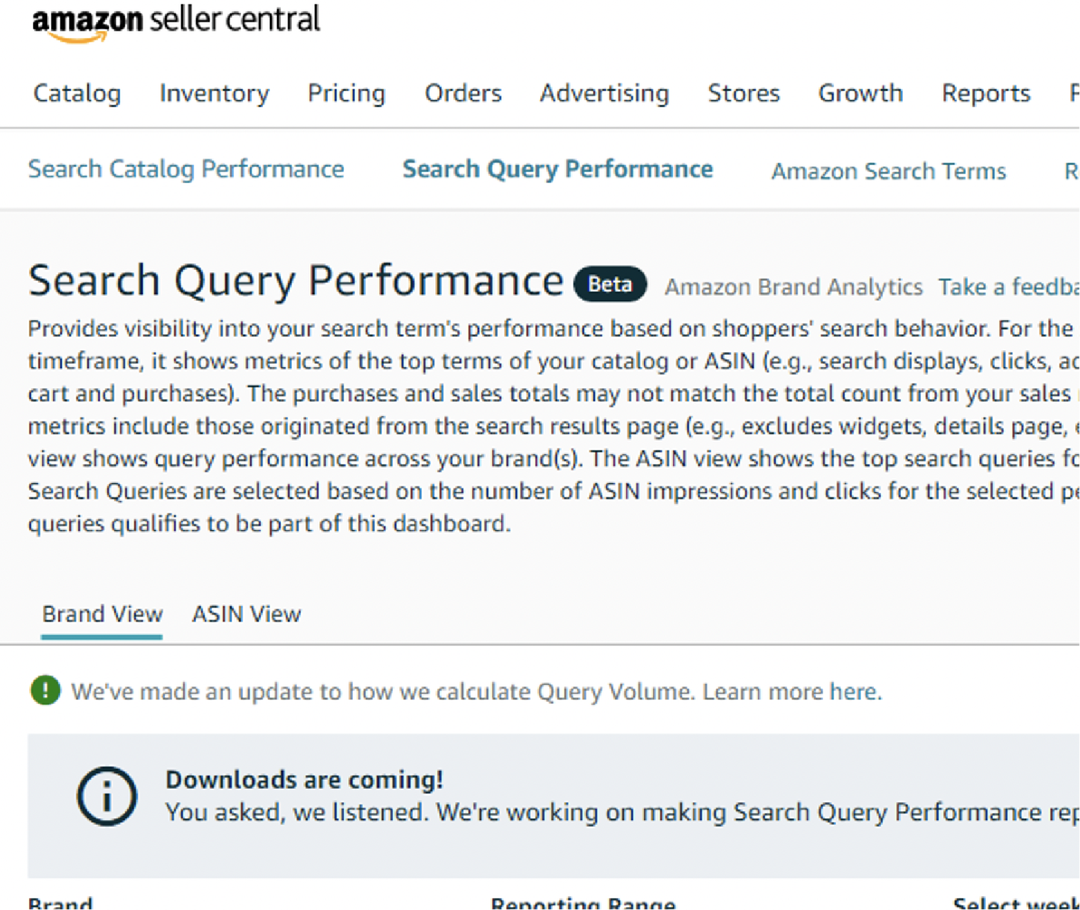Open the Inventory menu
Screen dimensions: 1080x910
coord(214,94)
